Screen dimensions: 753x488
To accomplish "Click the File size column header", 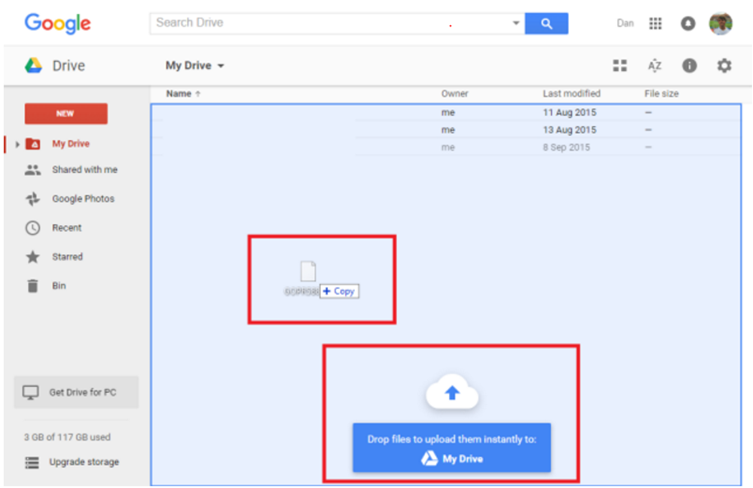I will [x=661, y=94].
